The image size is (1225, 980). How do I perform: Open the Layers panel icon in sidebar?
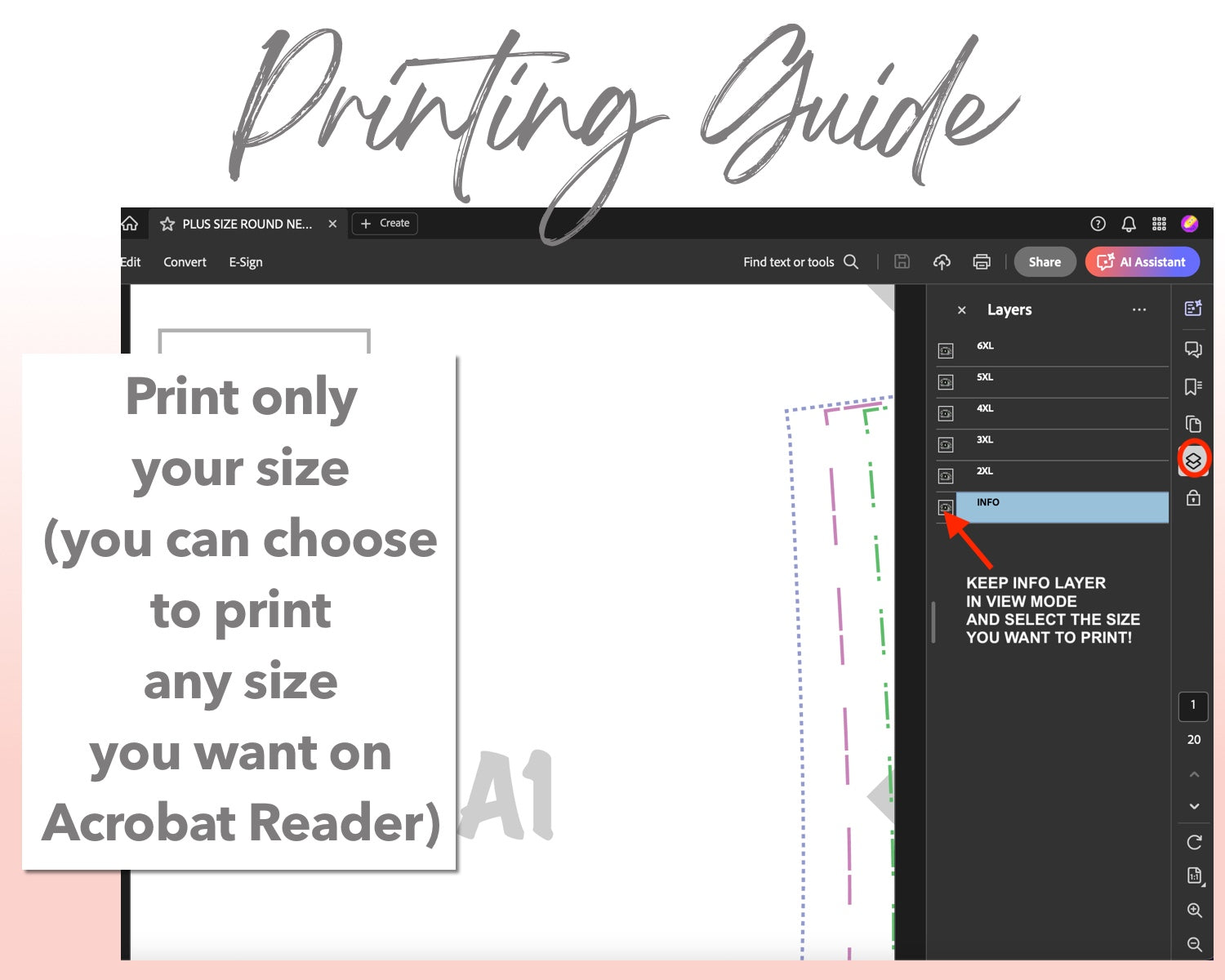(x=1193, y=461)
